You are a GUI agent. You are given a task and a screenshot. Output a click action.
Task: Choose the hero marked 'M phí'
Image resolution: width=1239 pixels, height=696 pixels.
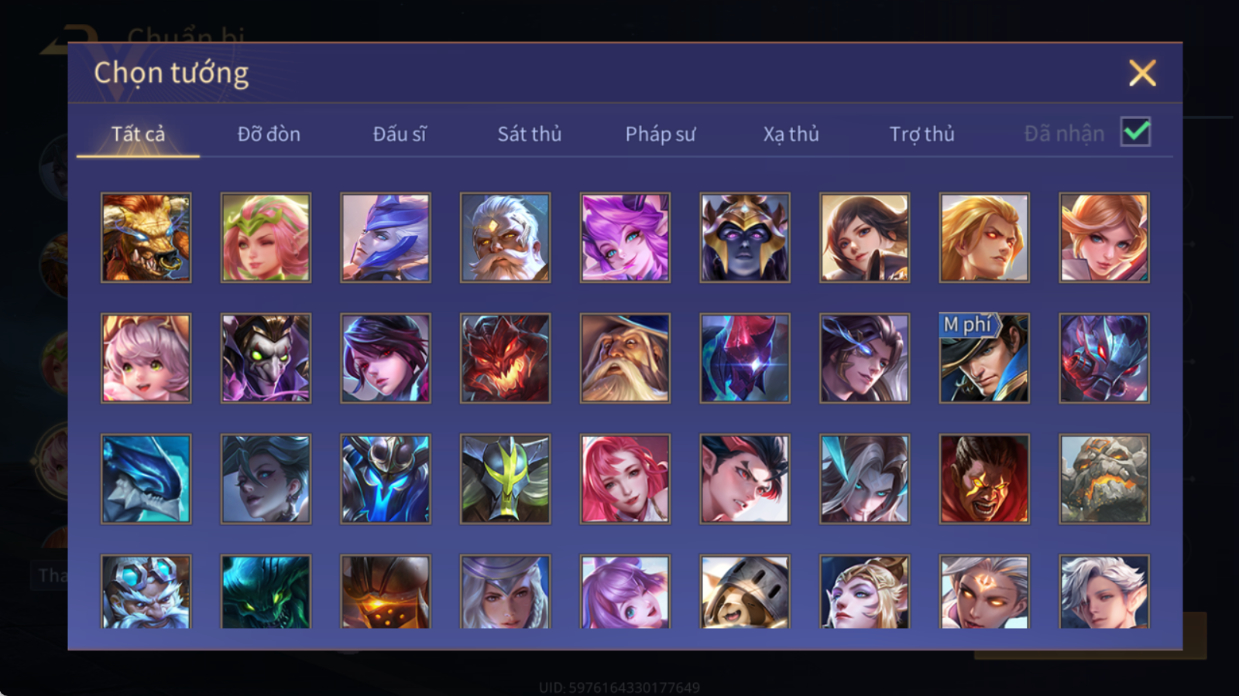coord(984,358)
